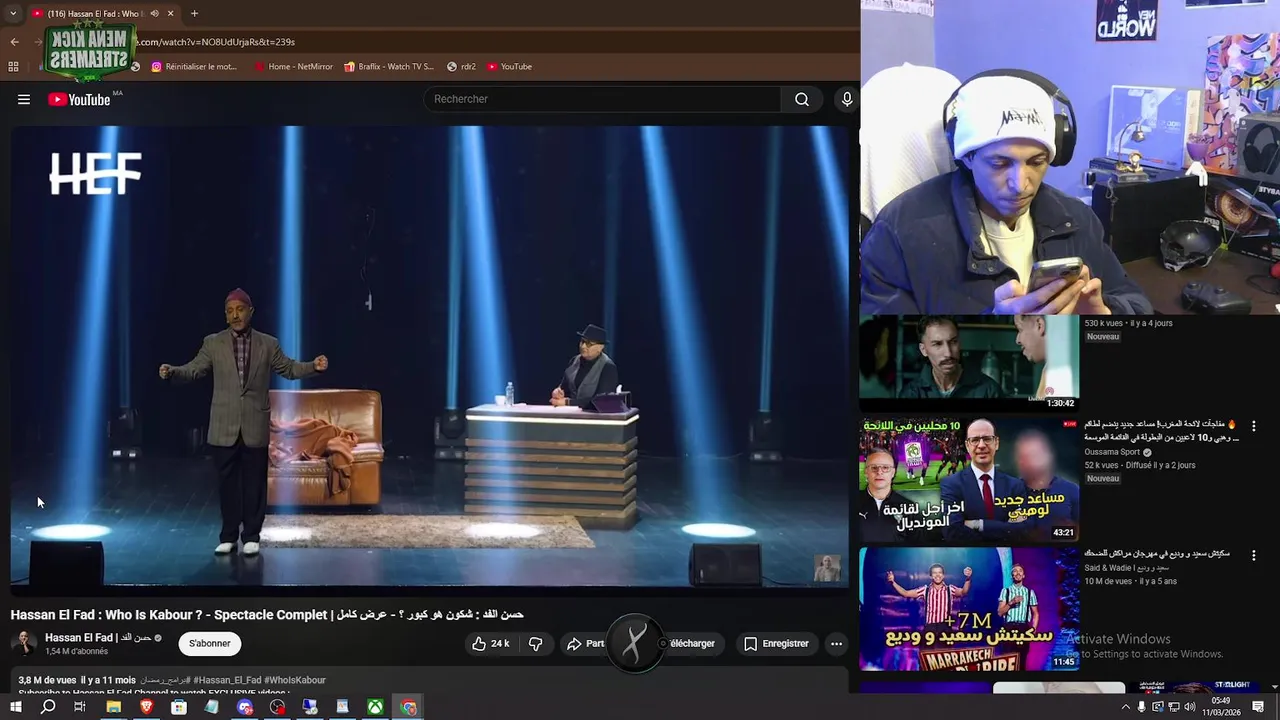Click the #WhoIsKabour hashtag
Viewport: 1280px width, 720px height.
coord(295,680)
